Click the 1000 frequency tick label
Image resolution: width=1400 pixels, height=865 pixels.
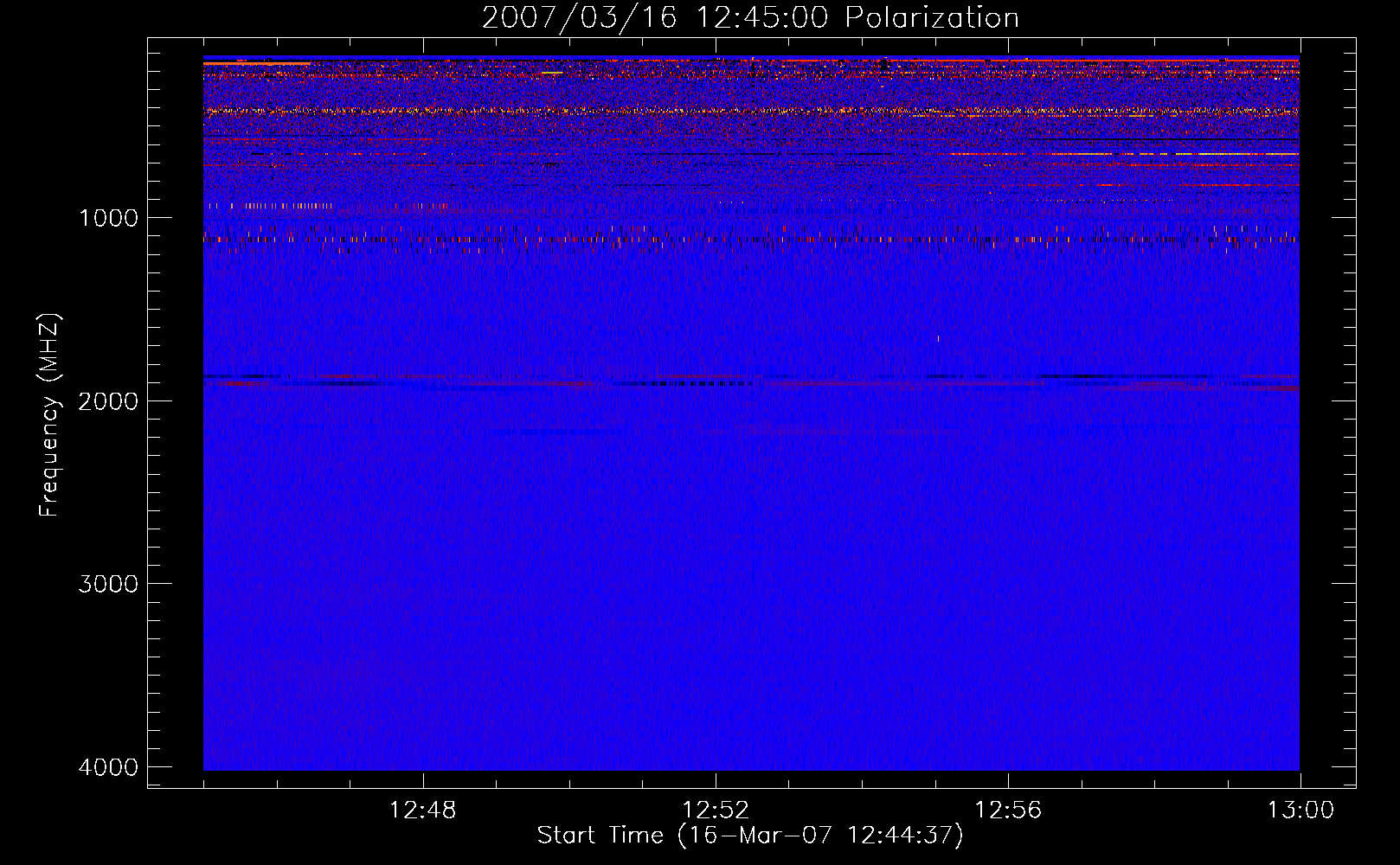[108, 218]
